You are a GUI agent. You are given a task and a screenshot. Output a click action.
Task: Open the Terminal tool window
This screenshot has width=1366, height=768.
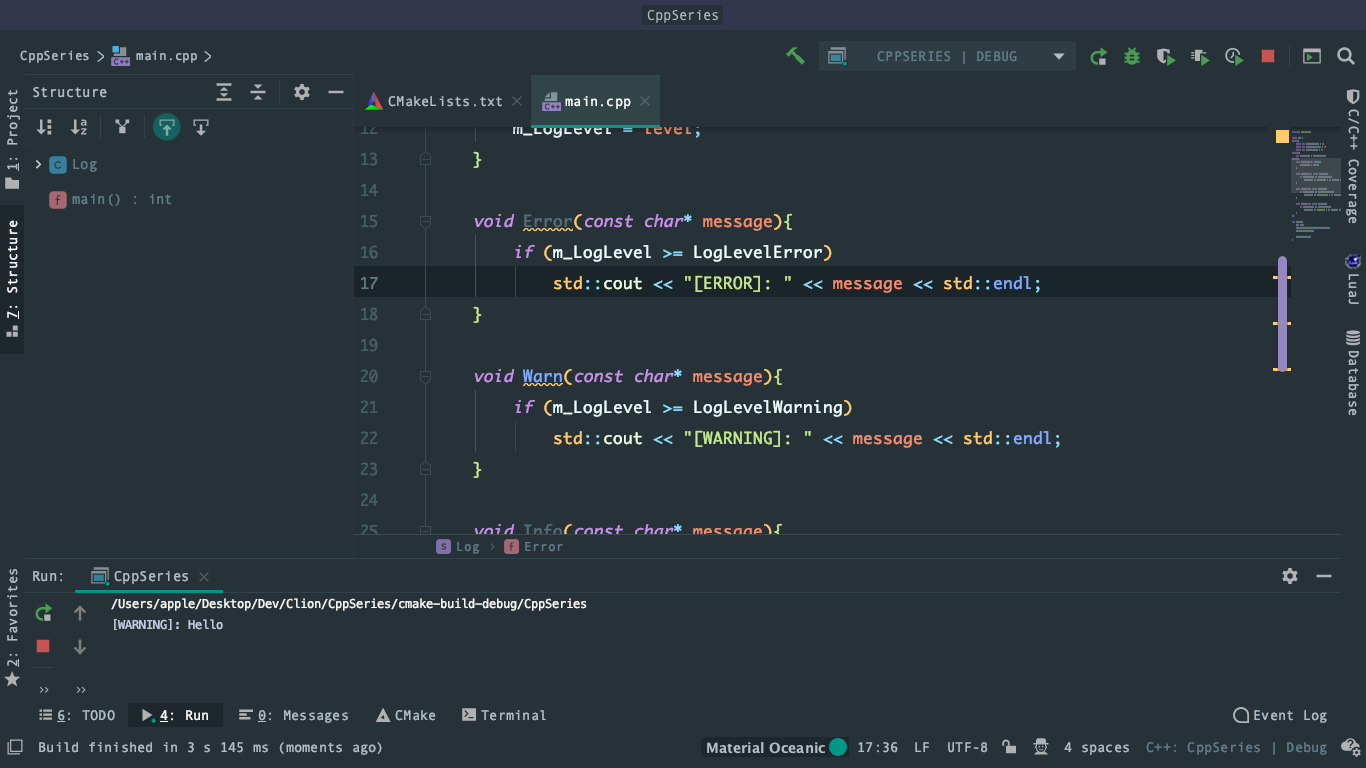coord(504,715)
